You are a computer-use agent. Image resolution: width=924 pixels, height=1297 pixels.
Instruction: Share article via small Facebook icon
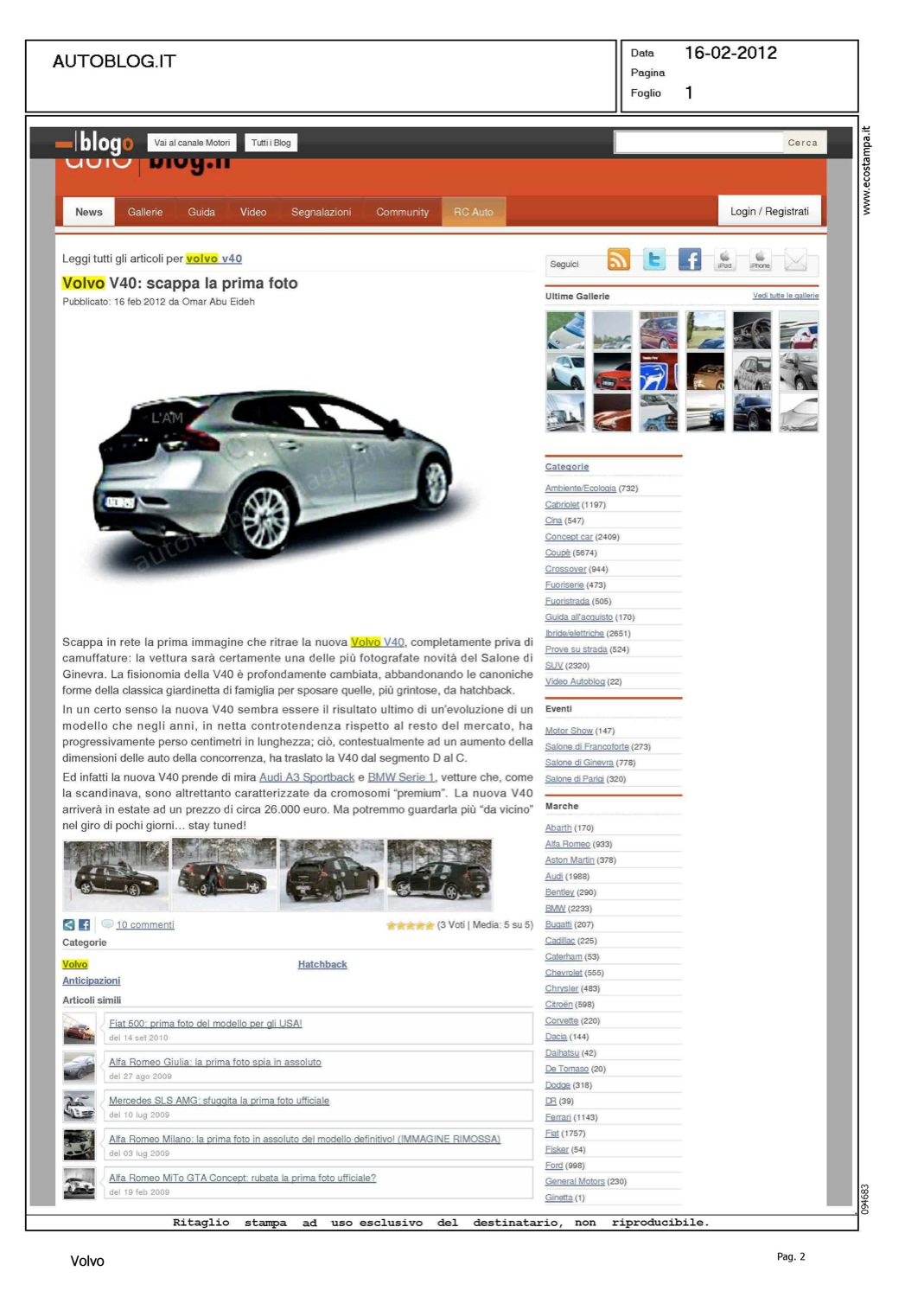pos(84,925)
